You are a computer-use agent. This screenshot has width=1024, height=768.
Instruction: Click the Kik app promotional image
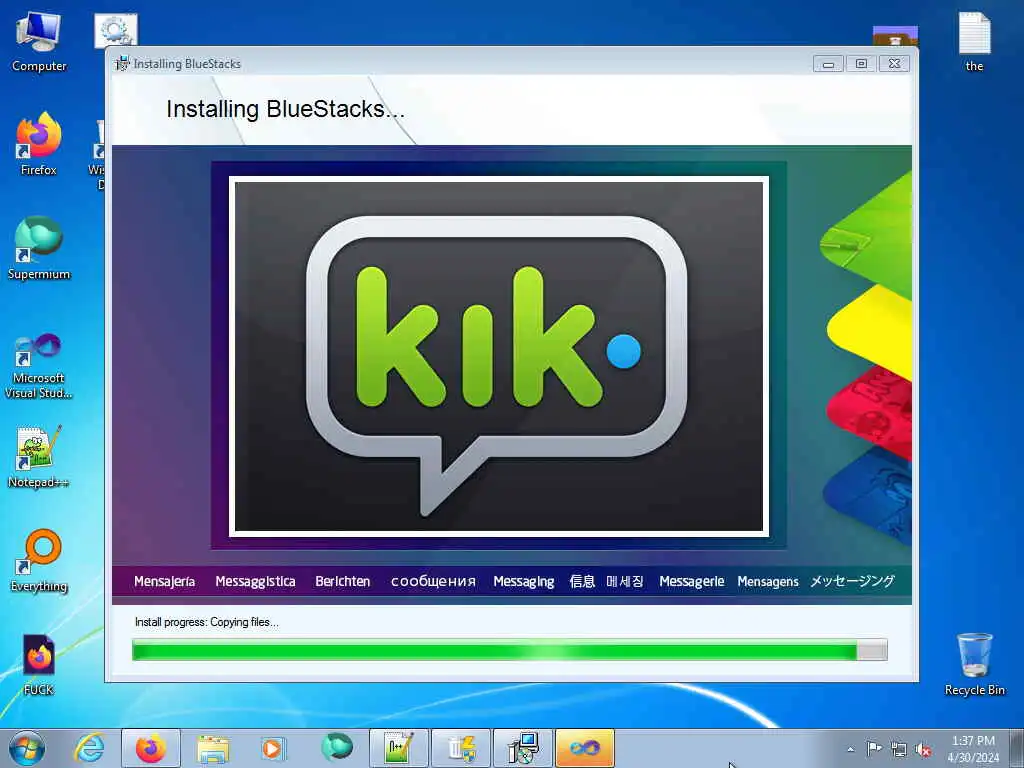499,357
